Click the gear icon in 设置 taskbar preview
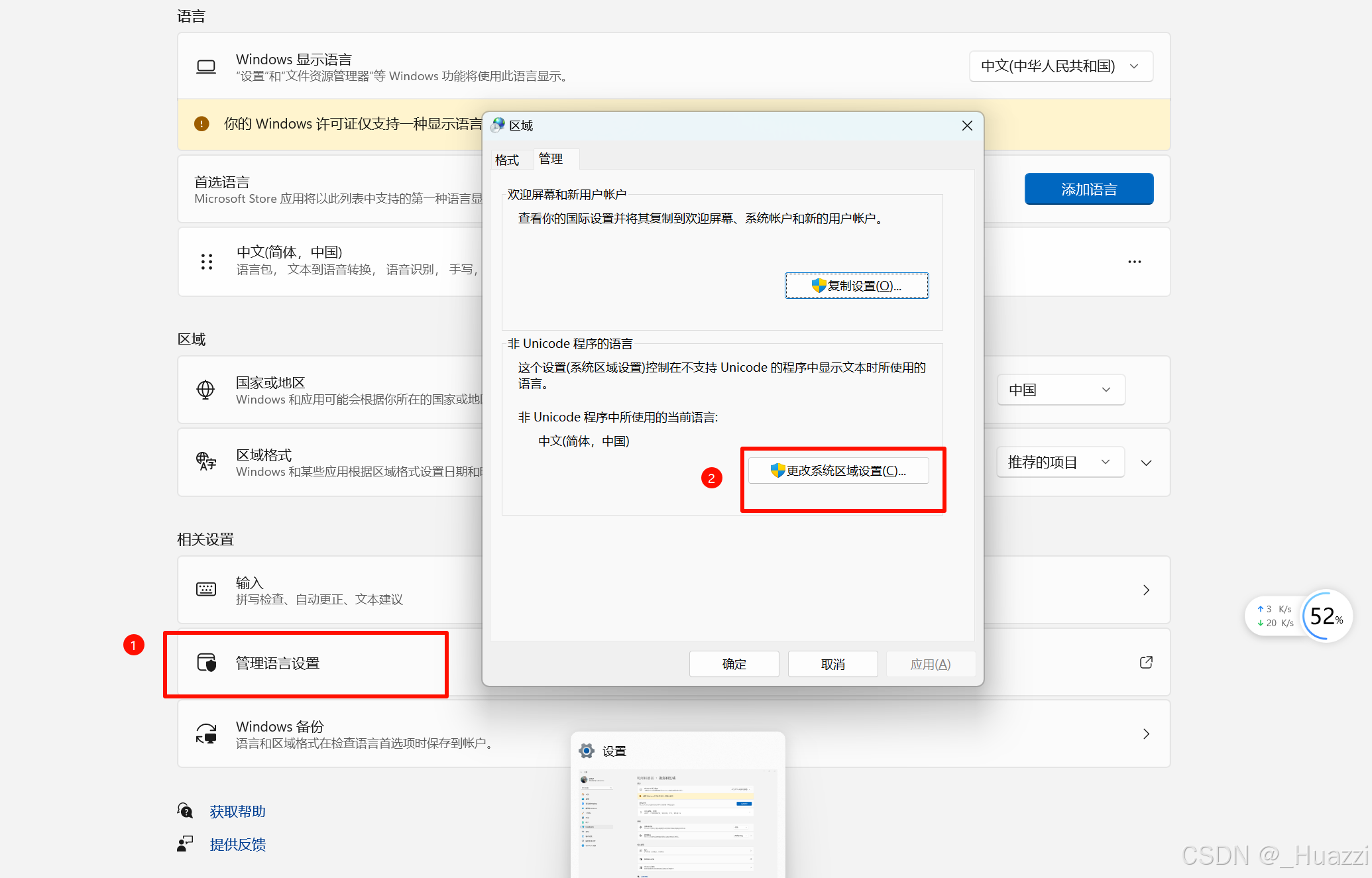This screenshot has height=878, width=1372. 587,751
